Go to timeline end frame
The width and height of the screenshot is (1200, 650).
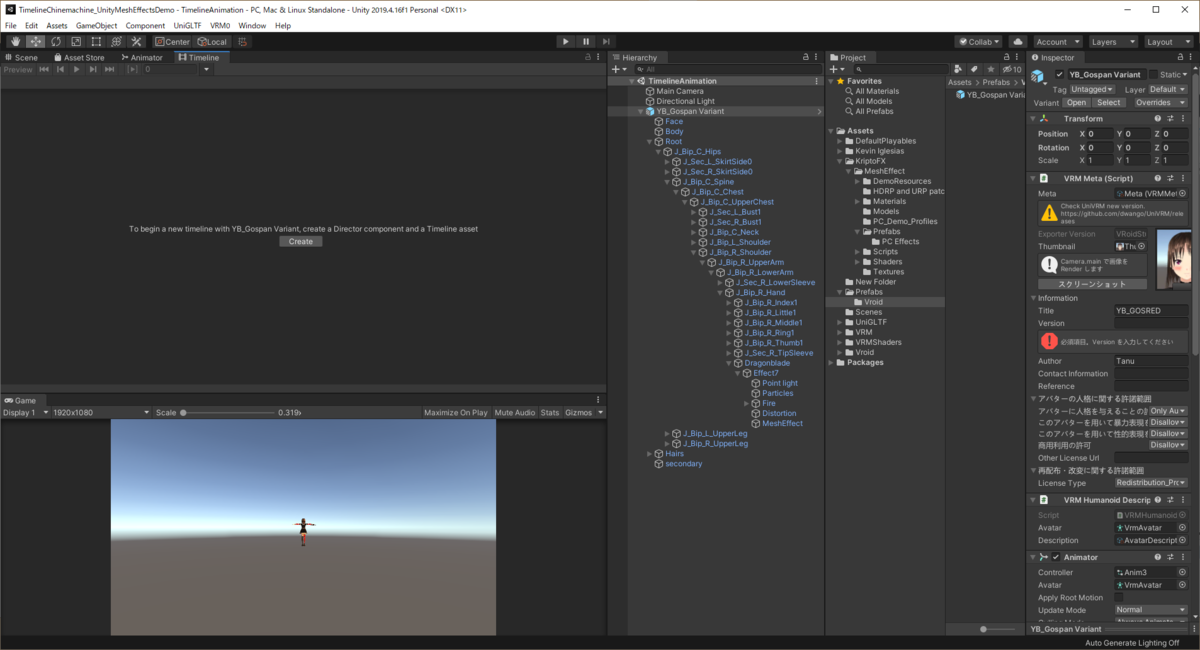[109, 69]
